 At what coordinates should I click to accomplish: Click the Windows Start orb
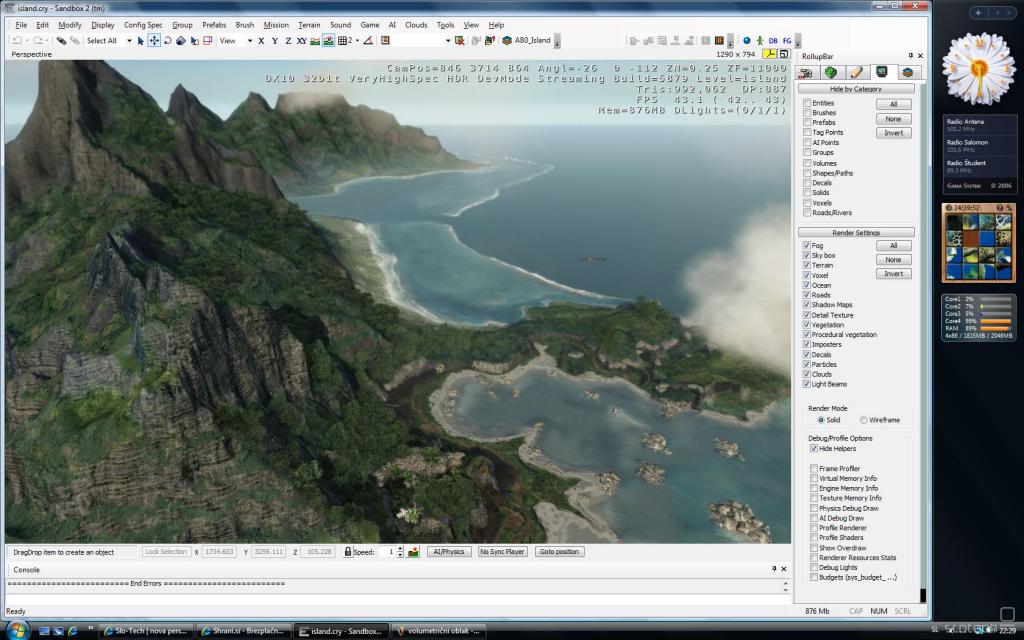tap(17, 630)
